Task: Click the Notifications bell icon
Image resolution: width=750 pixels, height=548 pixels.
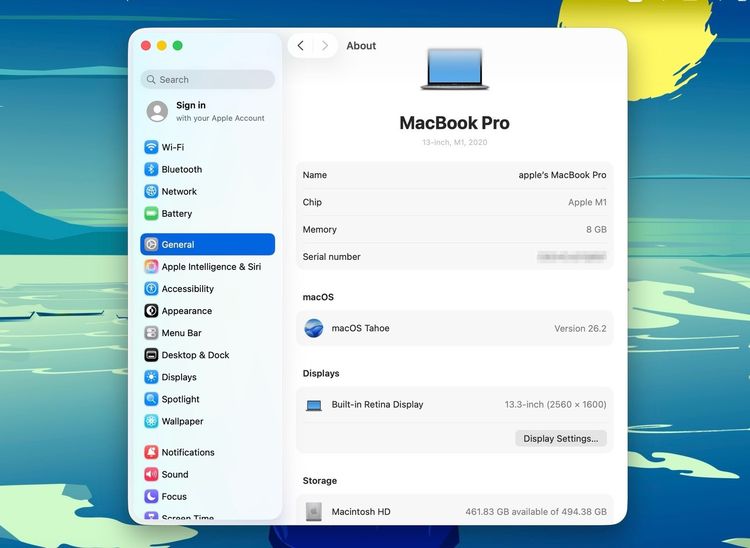Action: [151, 452]
